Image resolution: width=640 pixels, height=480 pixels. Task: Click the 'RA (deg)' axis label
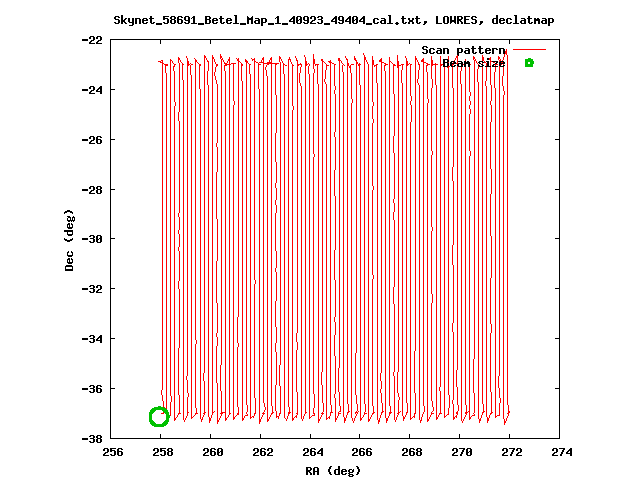coord(333,471)
